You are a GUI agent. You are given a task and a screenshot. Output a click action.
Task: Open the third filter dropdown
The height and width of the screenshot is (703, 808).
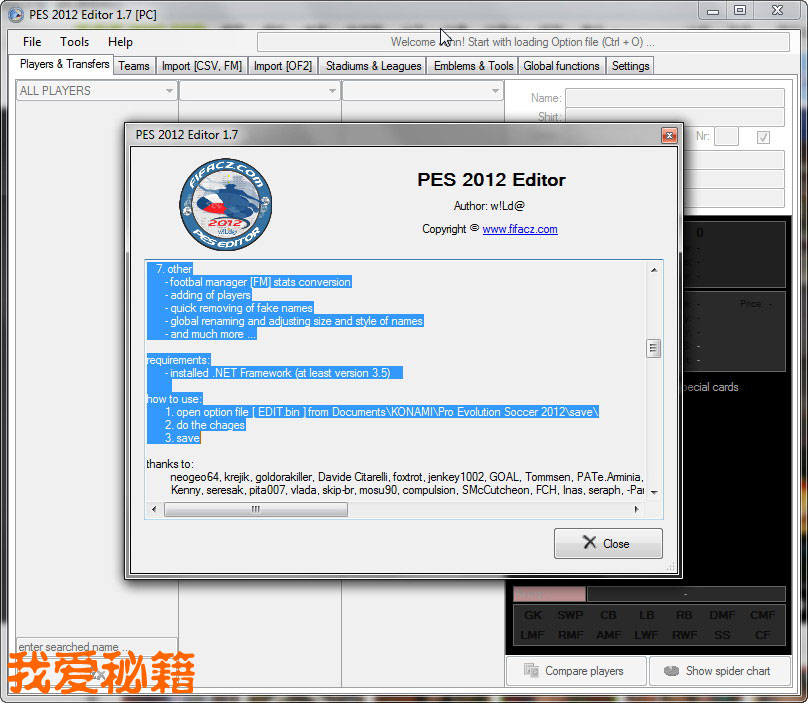click(495, 91)
